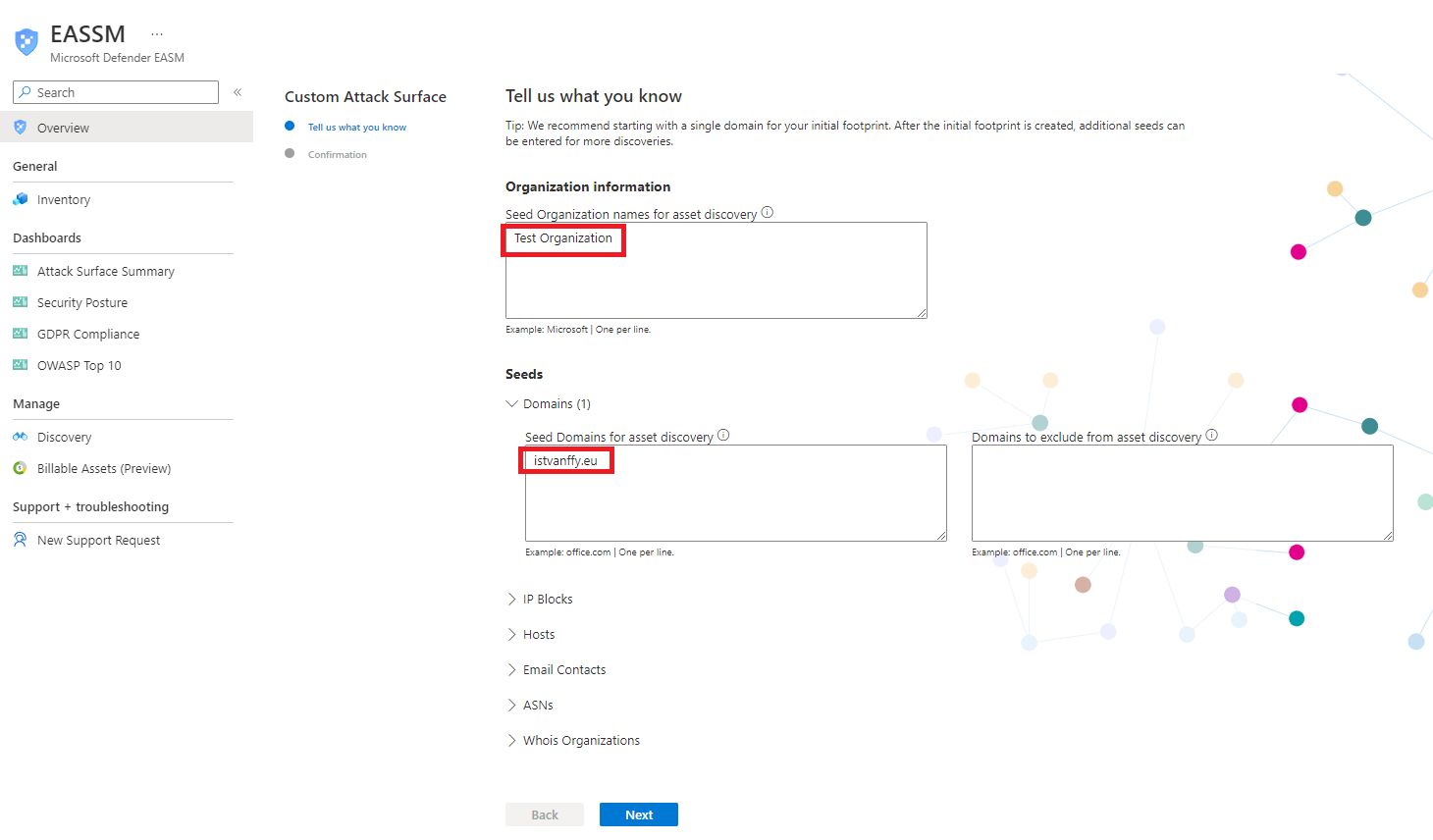
Task: Click the Discovery binoculars icon
Action: tap(20, 437)
